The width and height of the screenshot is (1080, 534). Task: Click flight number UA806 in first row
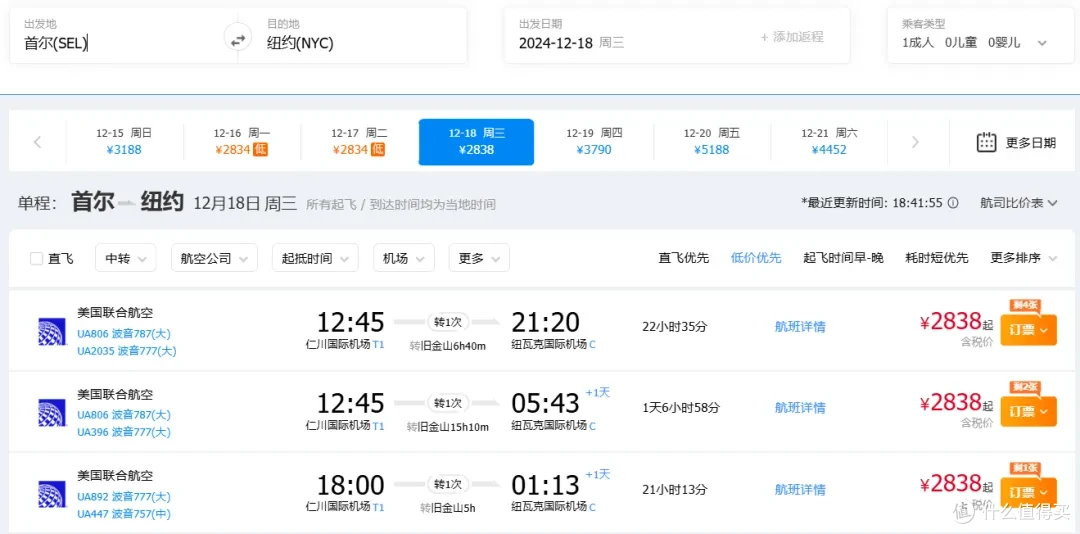[92, 334]
